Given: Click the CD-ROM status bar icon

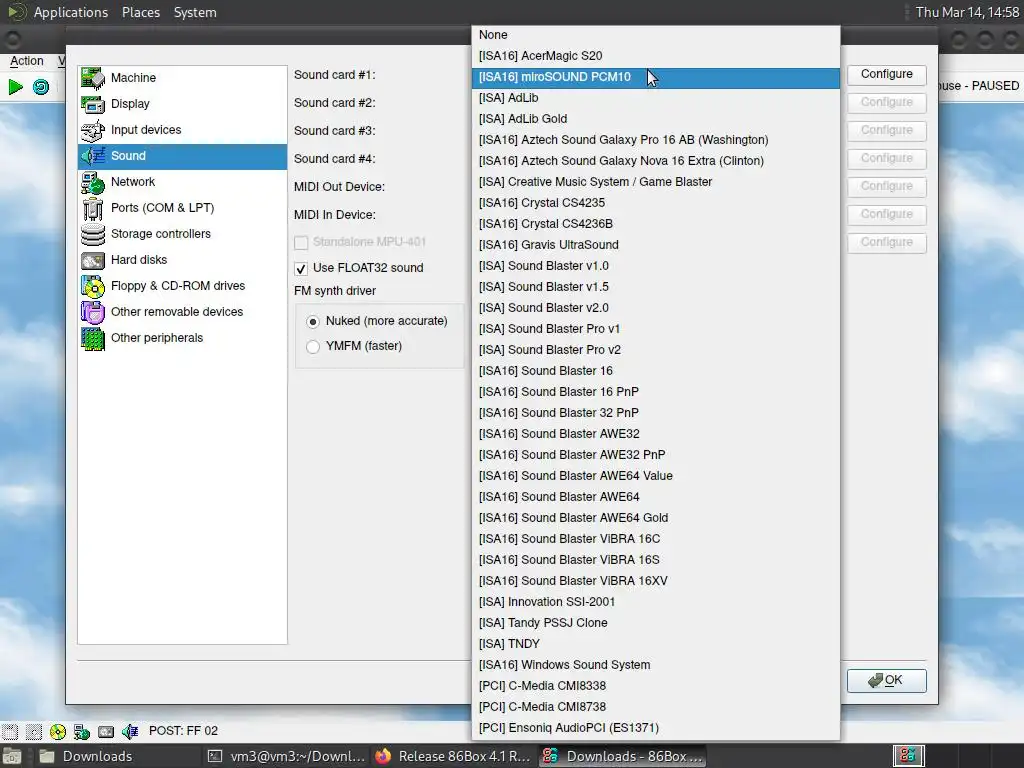Looking at the screenshot, I should (x=57, y=731).
